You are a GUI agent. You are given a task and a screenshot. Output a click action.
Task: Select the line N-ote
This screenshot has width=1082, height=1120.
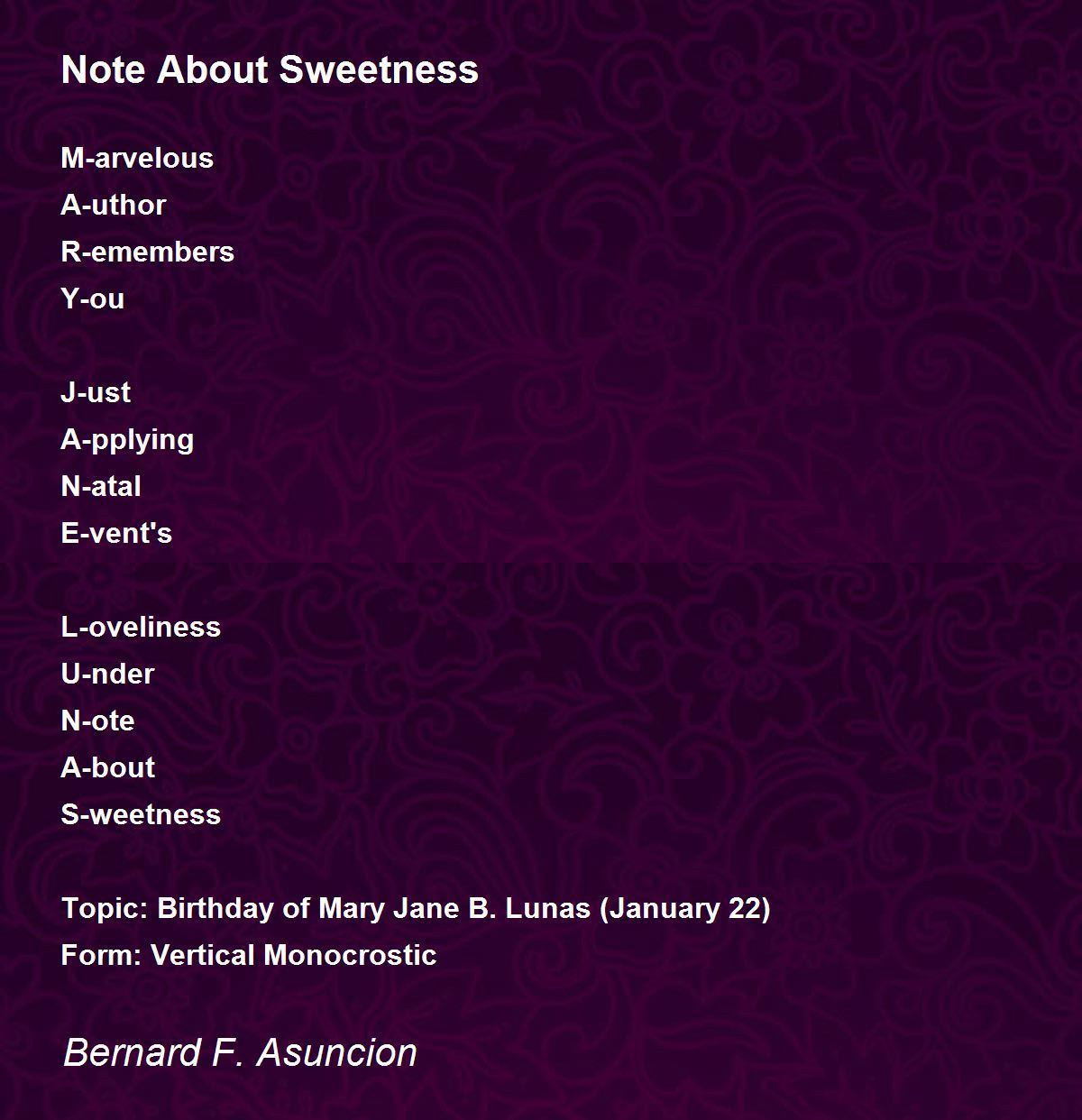tap(97, 721)
